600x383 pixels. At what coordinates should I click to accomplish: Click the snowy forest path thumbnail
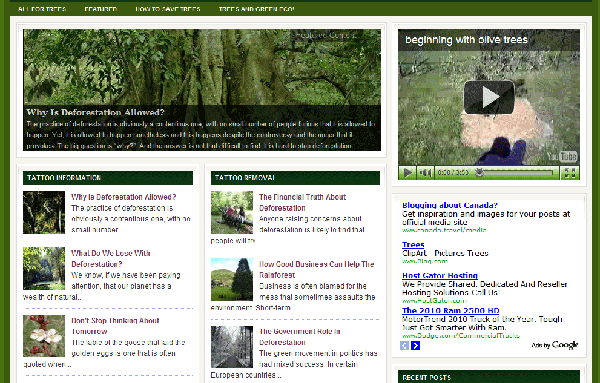coord(232,347)
